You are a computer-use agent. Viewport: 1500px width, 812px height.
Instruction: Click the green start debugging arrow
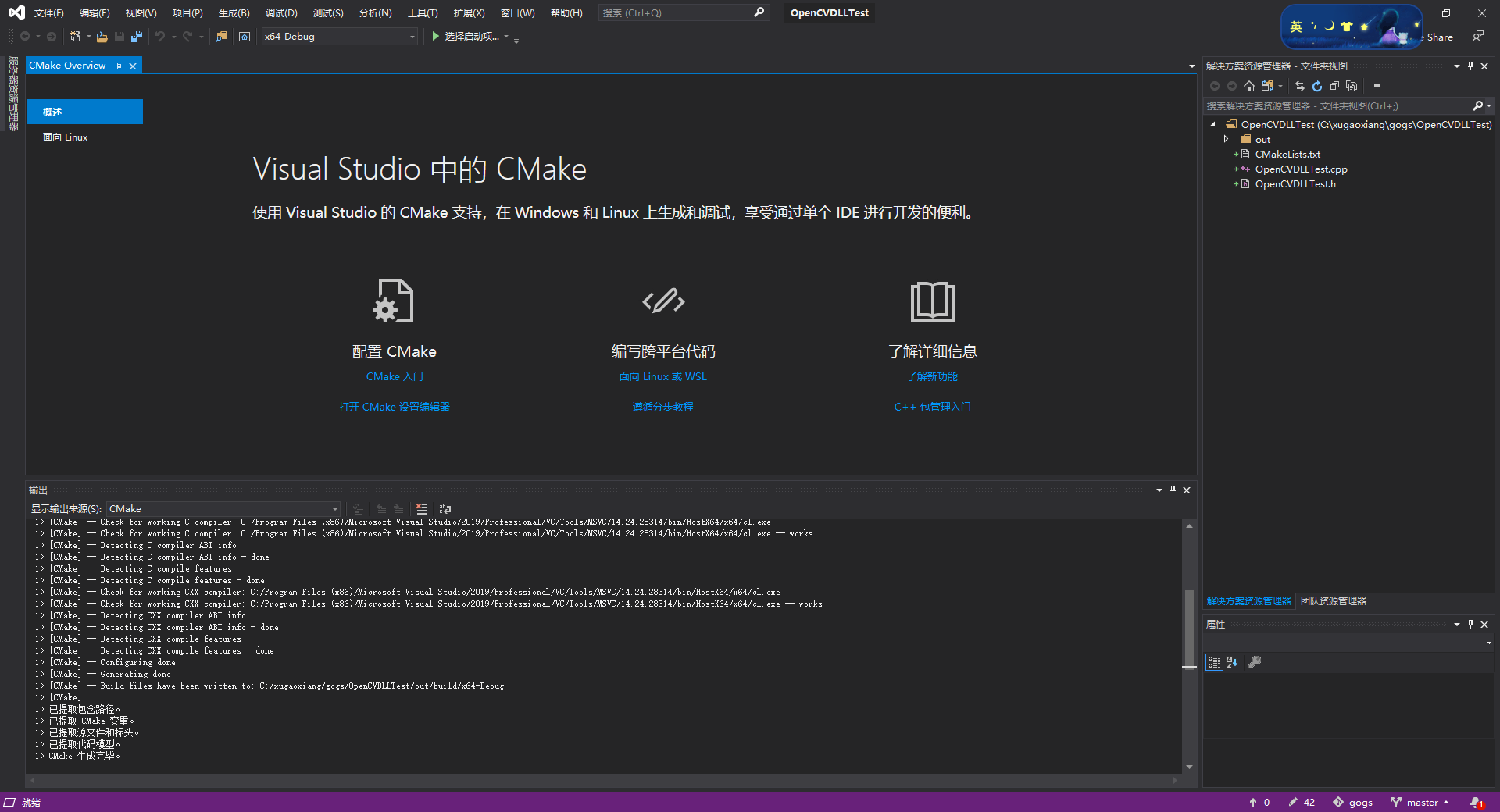pyautogui.click(x=436, y=36)
